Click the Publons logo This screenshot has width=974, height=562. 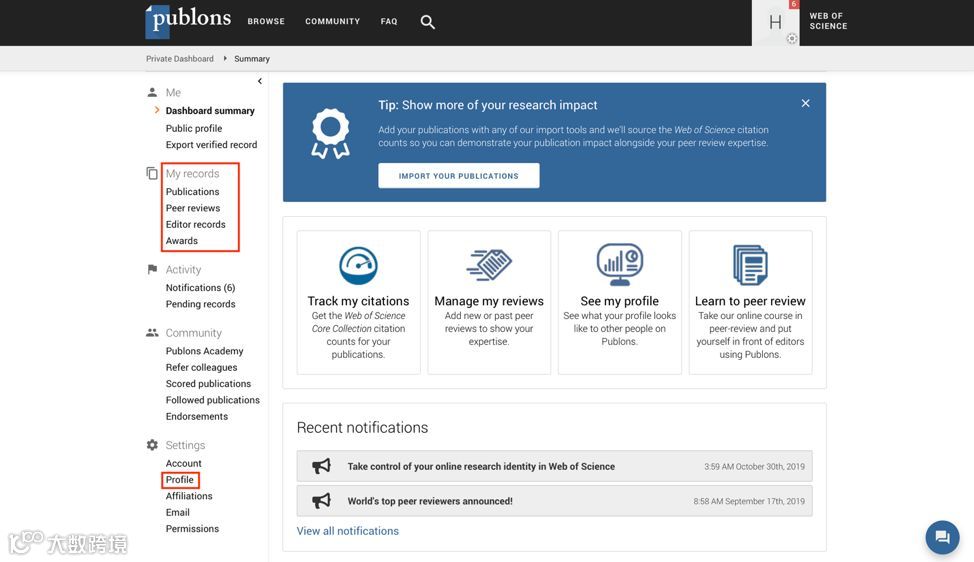188,21
